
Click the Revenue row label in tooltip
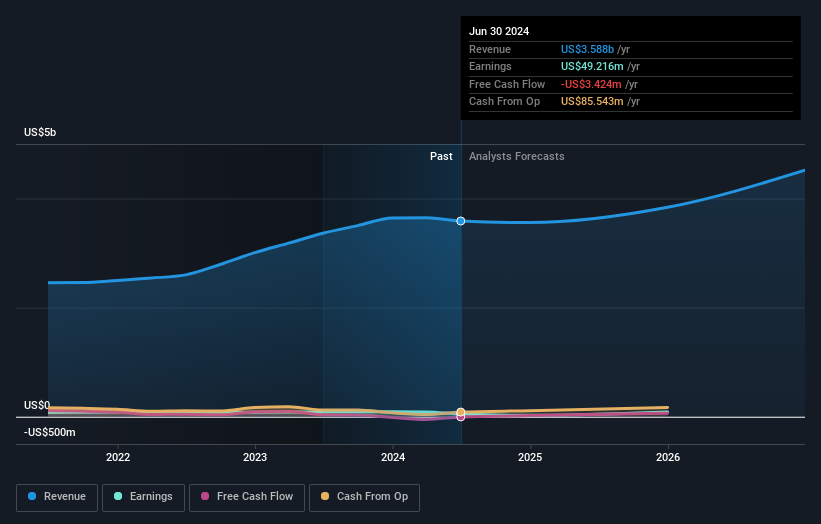(490, 49)
